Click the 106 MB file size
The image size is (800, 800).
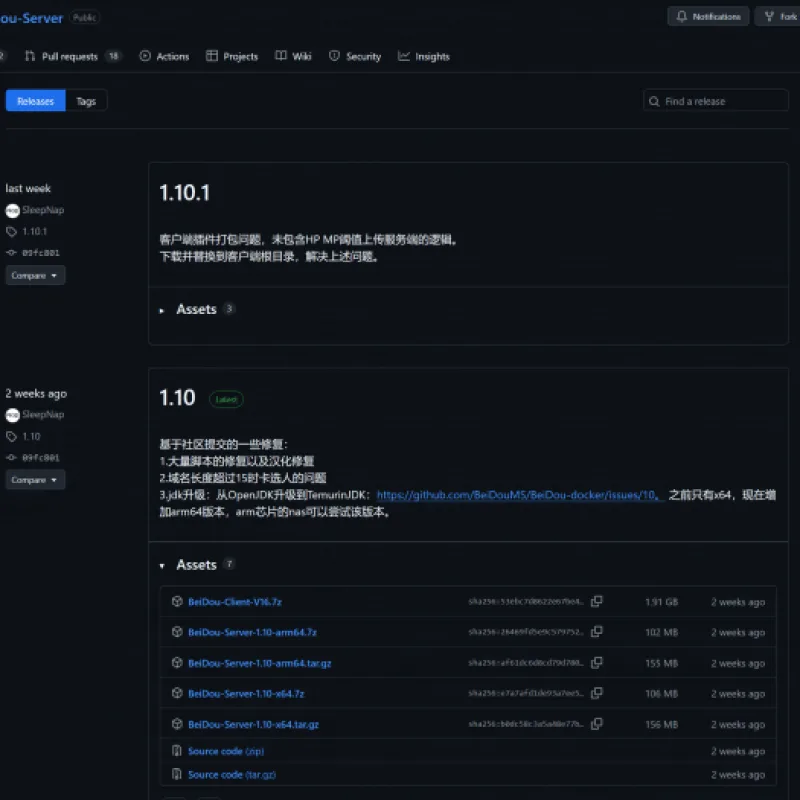662,694
